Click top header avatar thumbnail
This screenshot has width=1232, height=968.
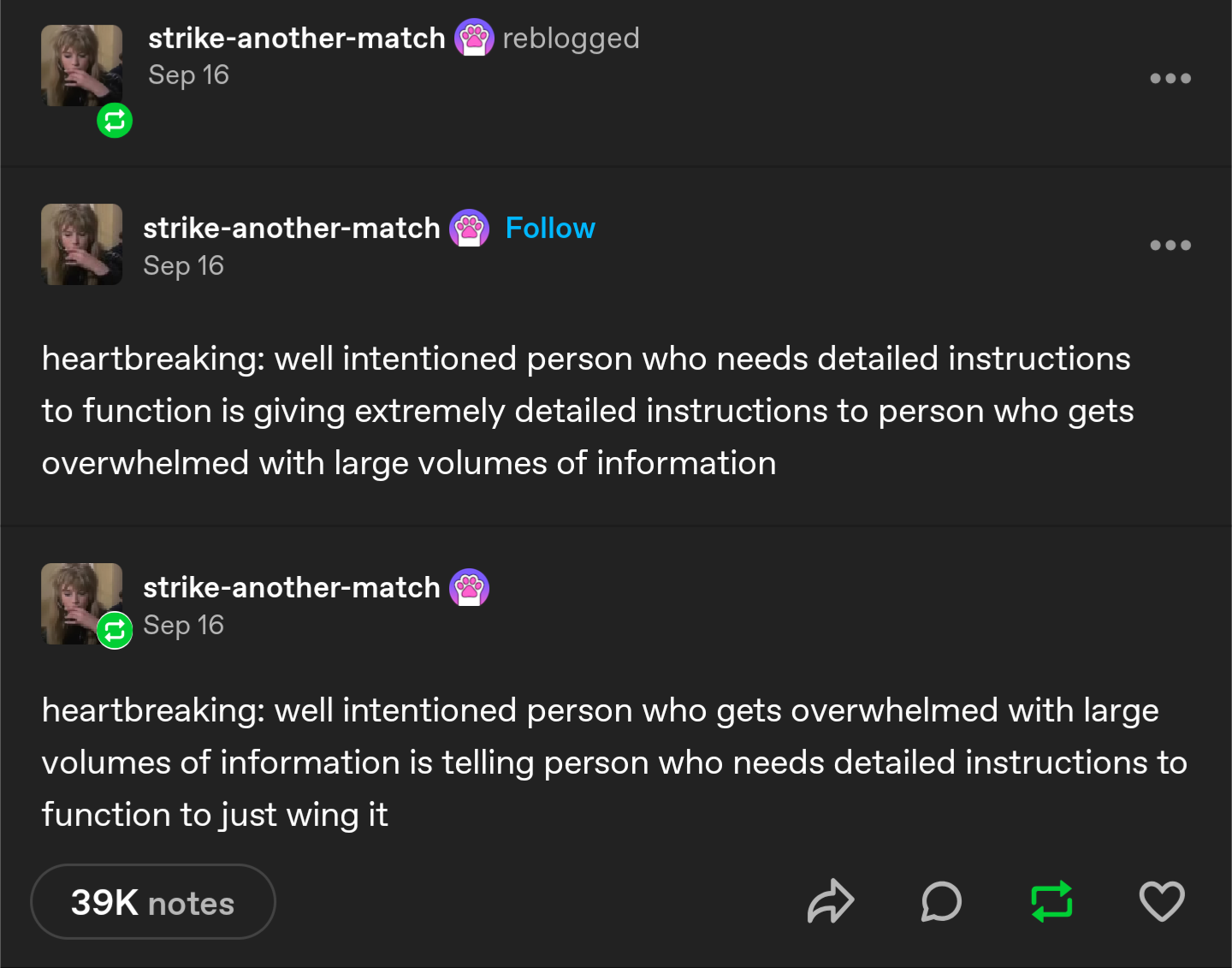(x=81, y=66)
